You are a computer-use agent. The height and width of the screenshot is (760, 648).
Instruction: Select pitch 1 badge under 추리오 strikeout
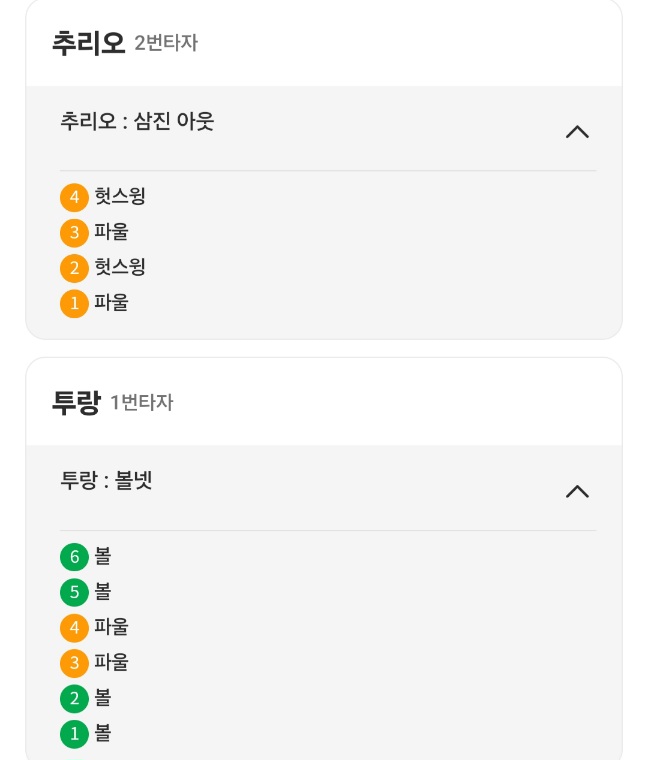74,303
